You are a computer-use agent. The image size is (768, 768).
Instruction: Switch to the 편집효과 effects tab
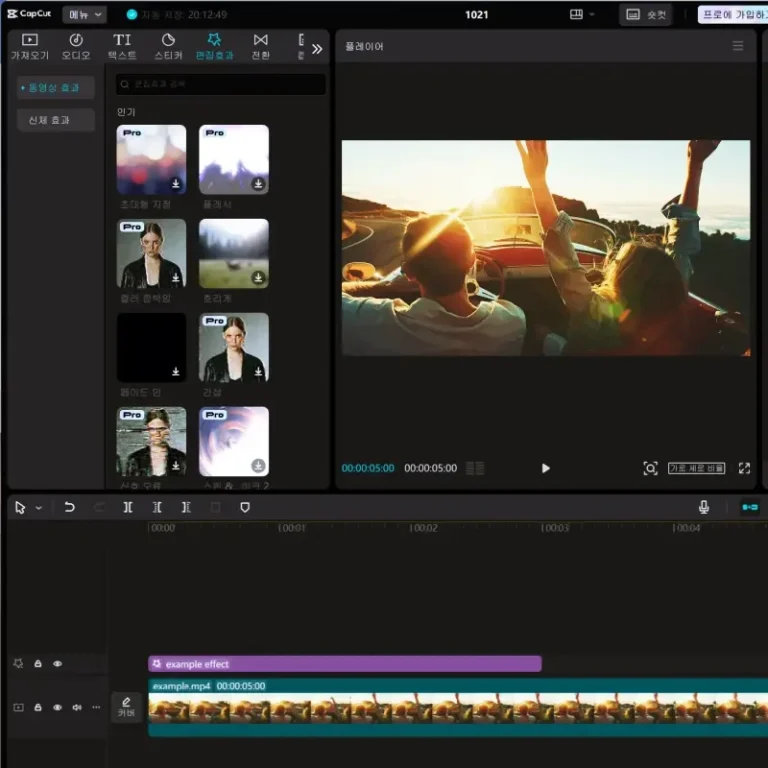tap(214, 47)
